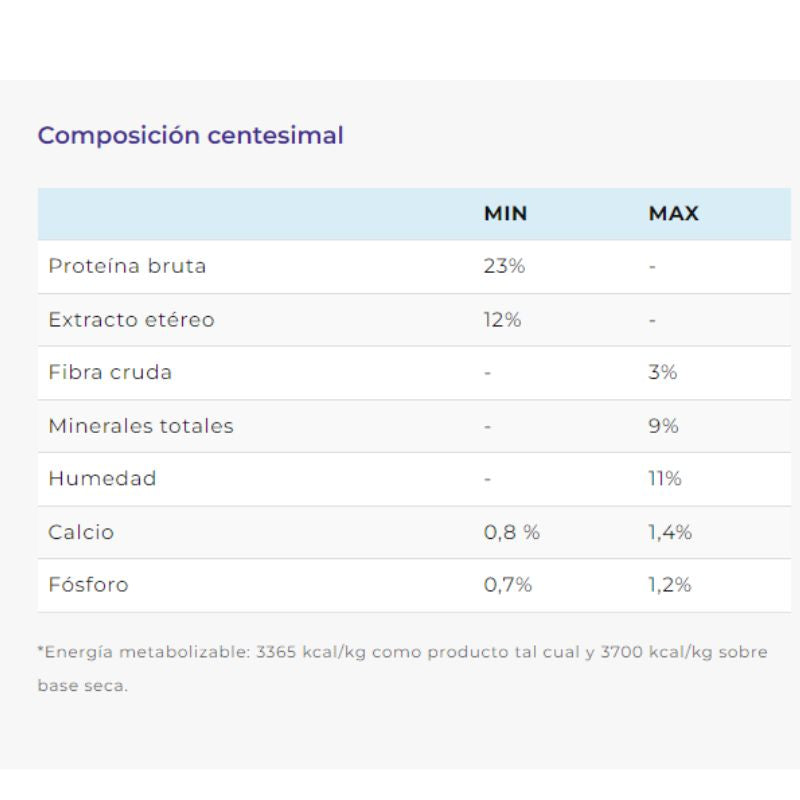Select the Humedad row label
This screenshot has height=800, width=800.
click(102, 479)
